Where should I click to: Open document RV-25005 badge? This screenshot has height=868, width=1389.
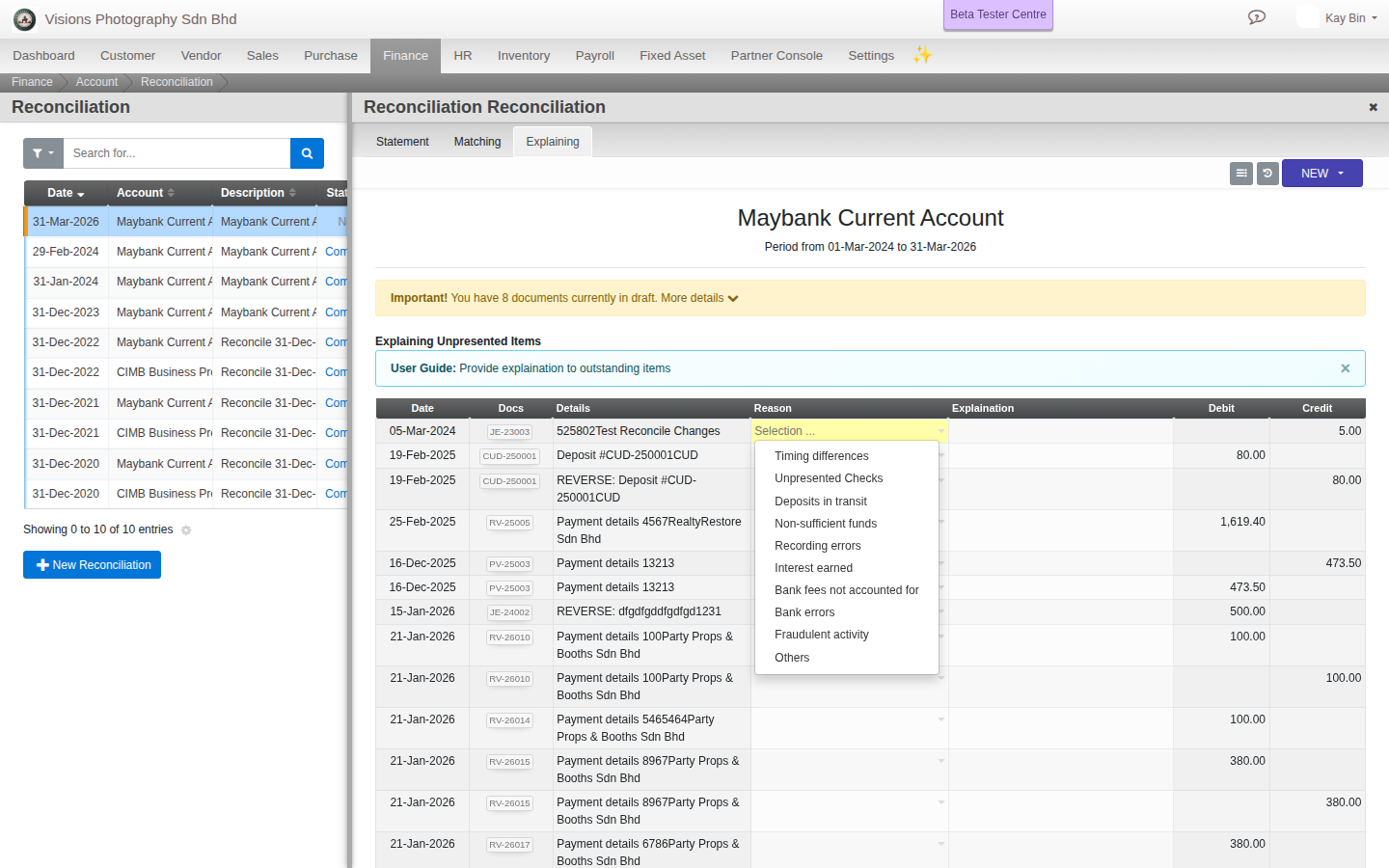pos(509,523)
